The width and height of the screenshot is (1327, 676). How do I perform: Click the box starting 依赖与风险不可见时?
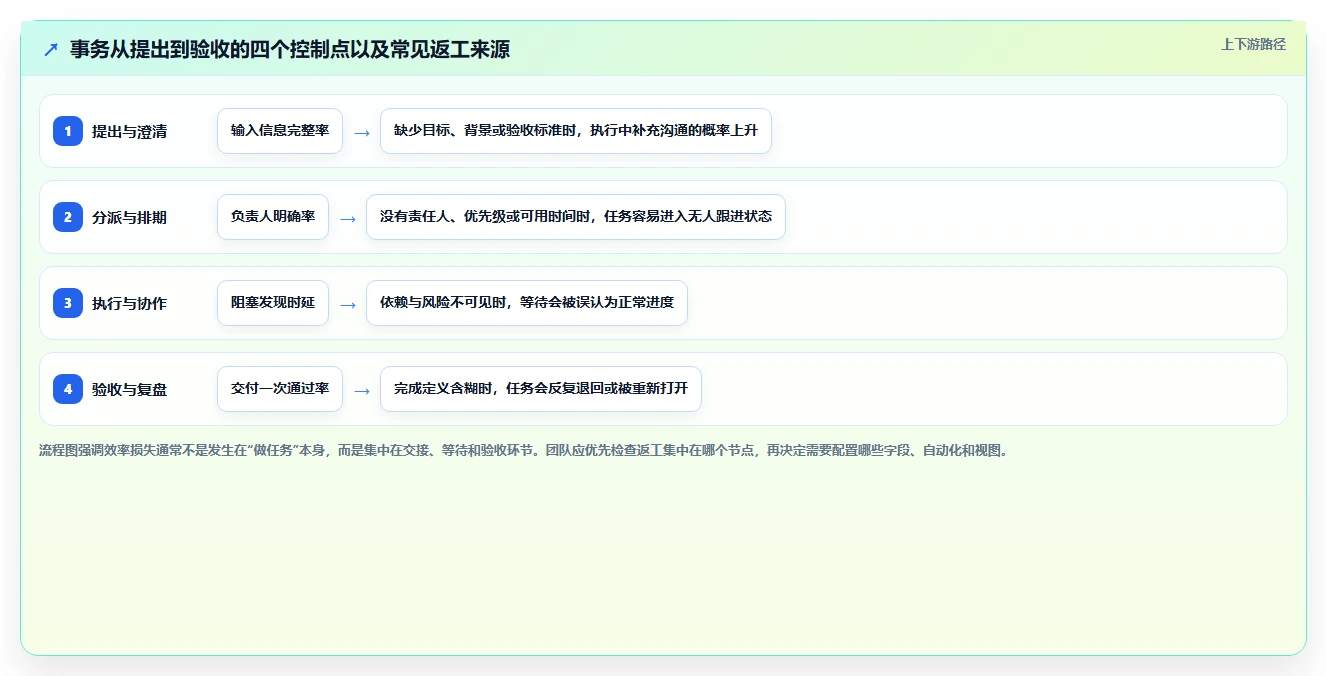click(x=527, y=303)
